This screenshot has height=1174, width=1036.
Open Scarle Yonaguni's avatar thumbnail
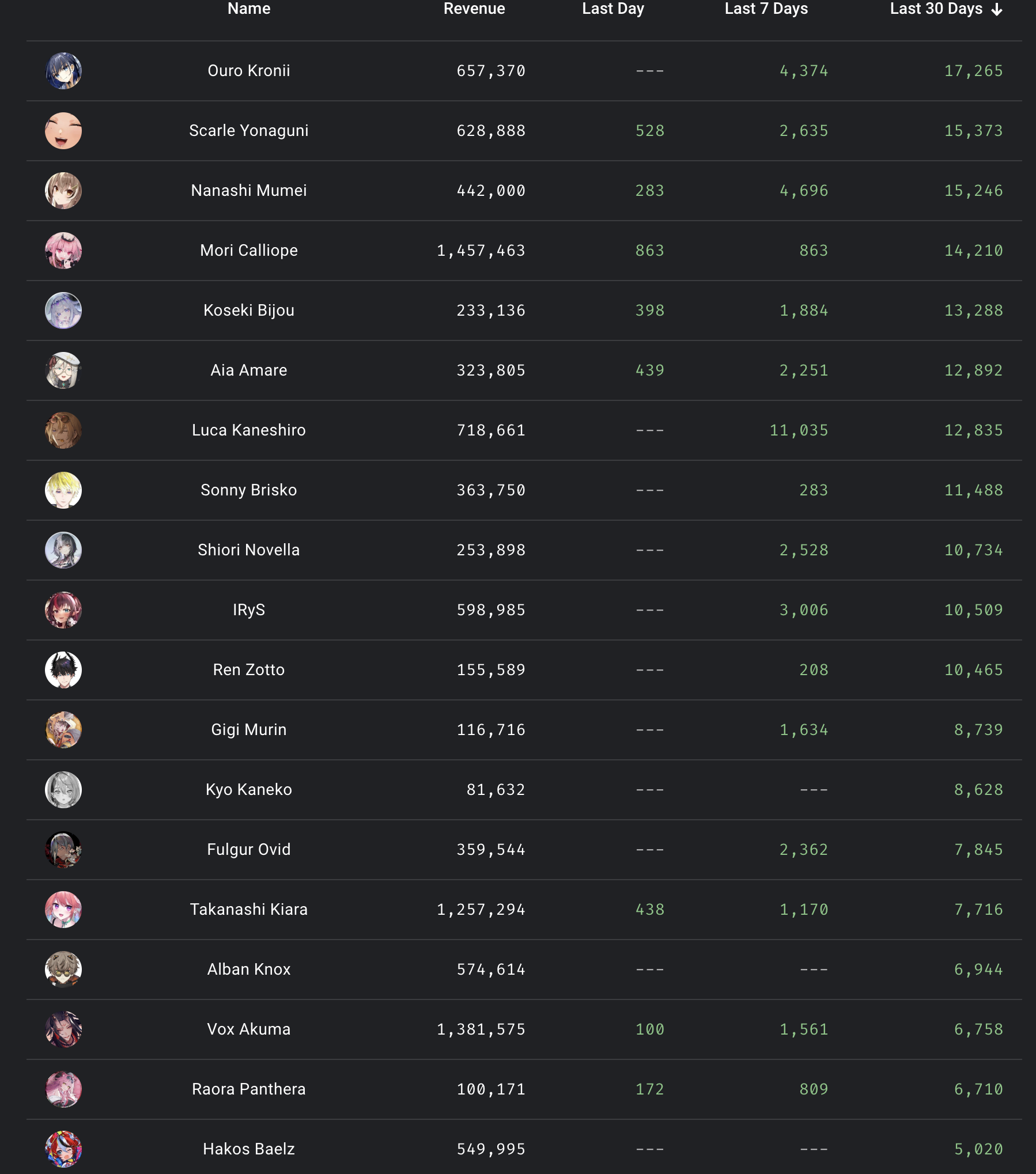click(63, 131)
